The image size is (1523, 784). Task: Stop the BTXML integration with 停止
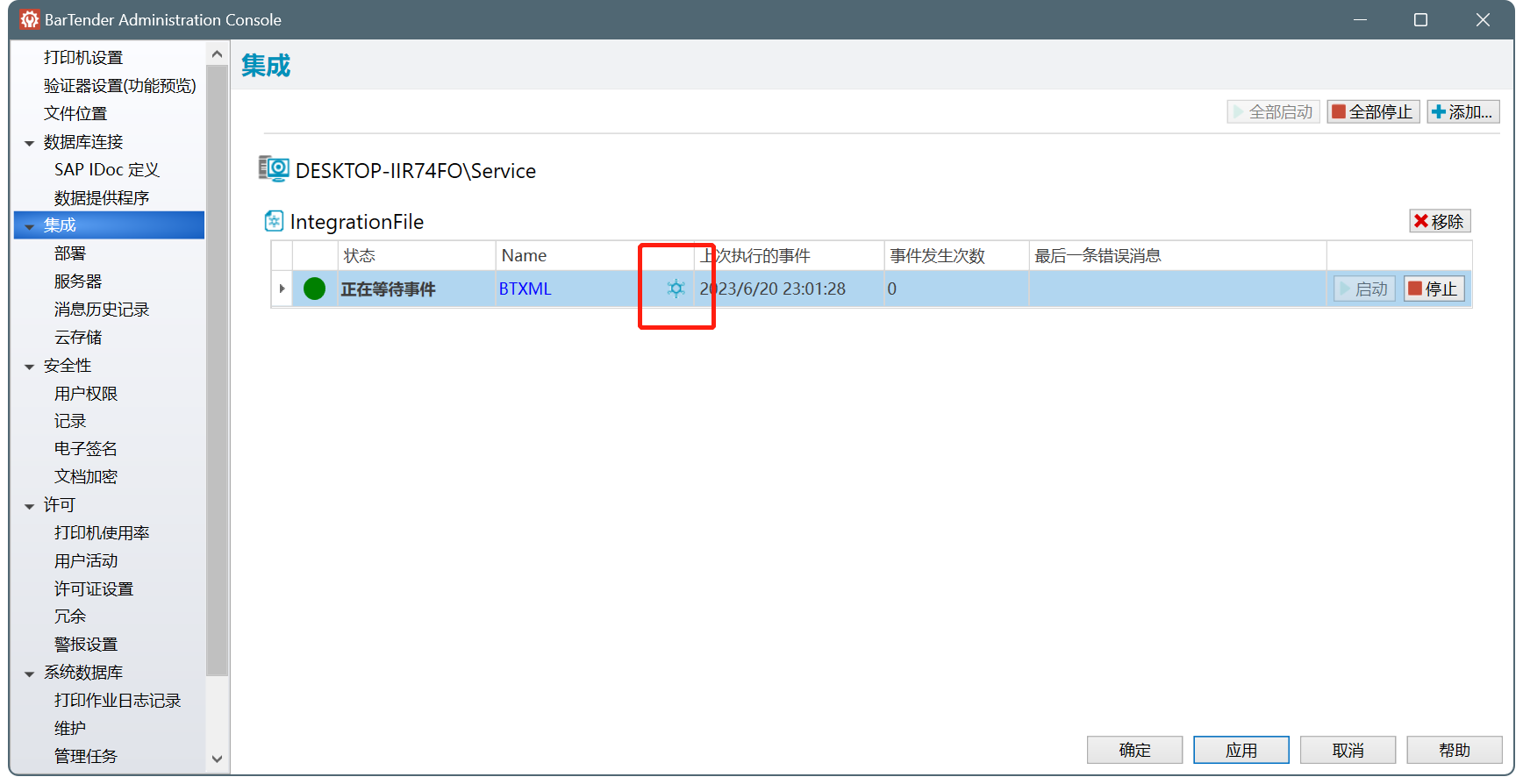click(x=1434, y=289)
